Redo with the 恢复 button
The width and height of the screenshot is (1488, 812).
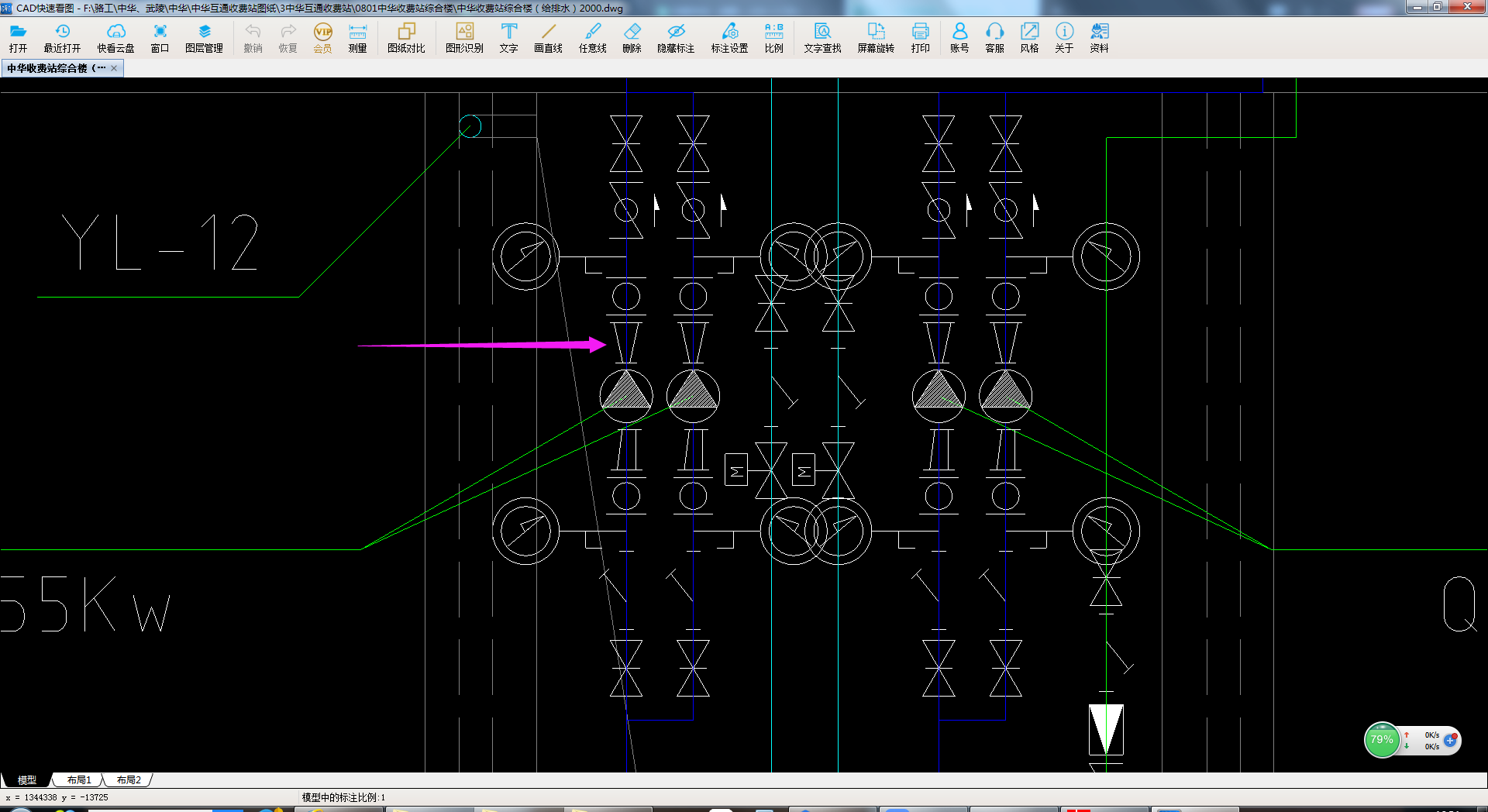tap(288, 38)
